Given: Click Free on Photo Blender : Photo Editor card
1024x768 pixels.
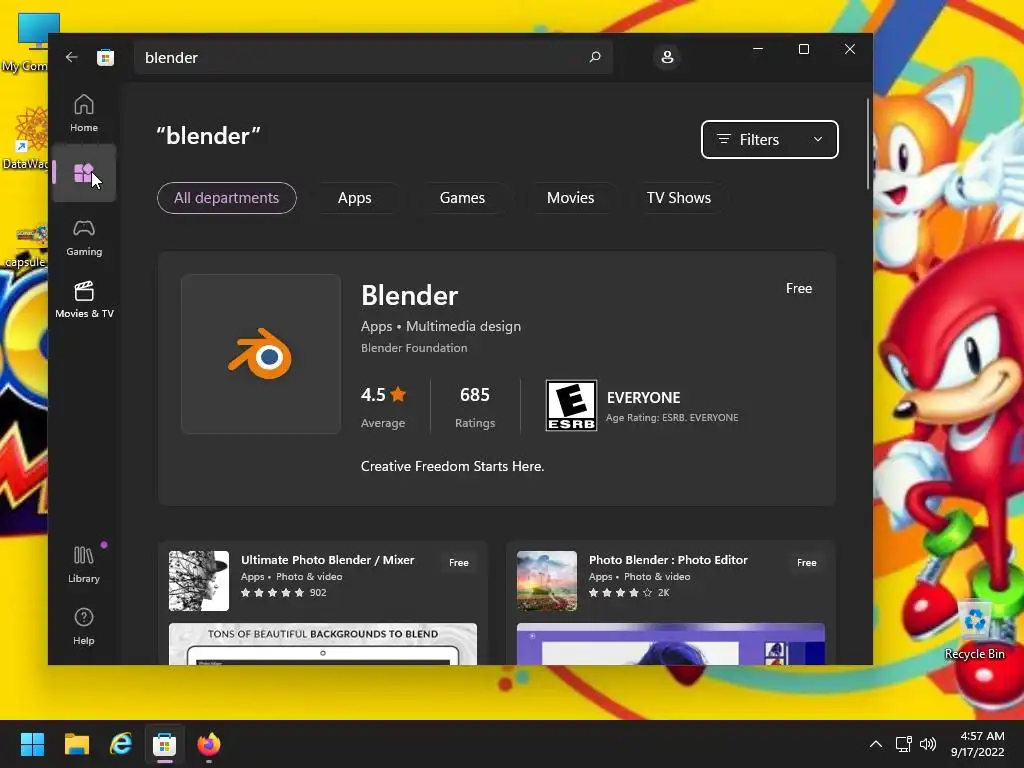Looking at the screenshot, I should click(807, 562).
